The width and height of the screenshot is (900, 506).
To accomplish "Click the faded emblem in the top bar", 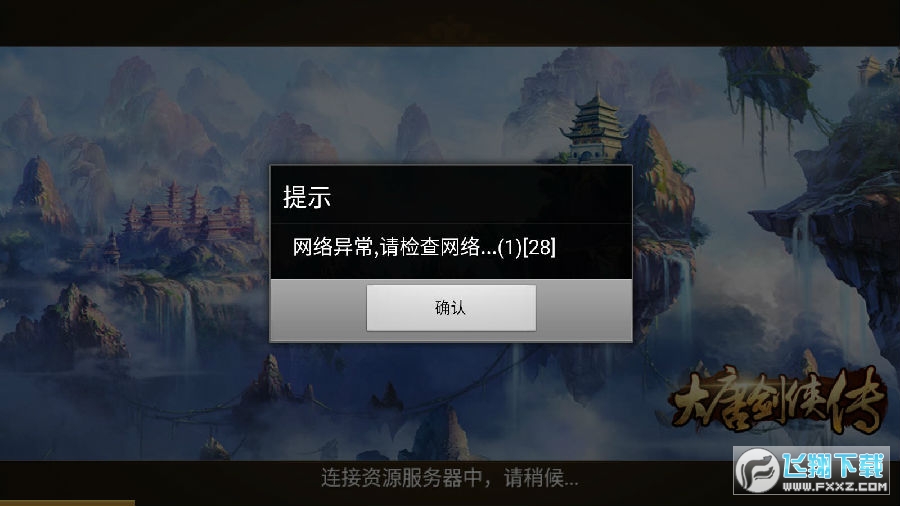I will [451, 30].
